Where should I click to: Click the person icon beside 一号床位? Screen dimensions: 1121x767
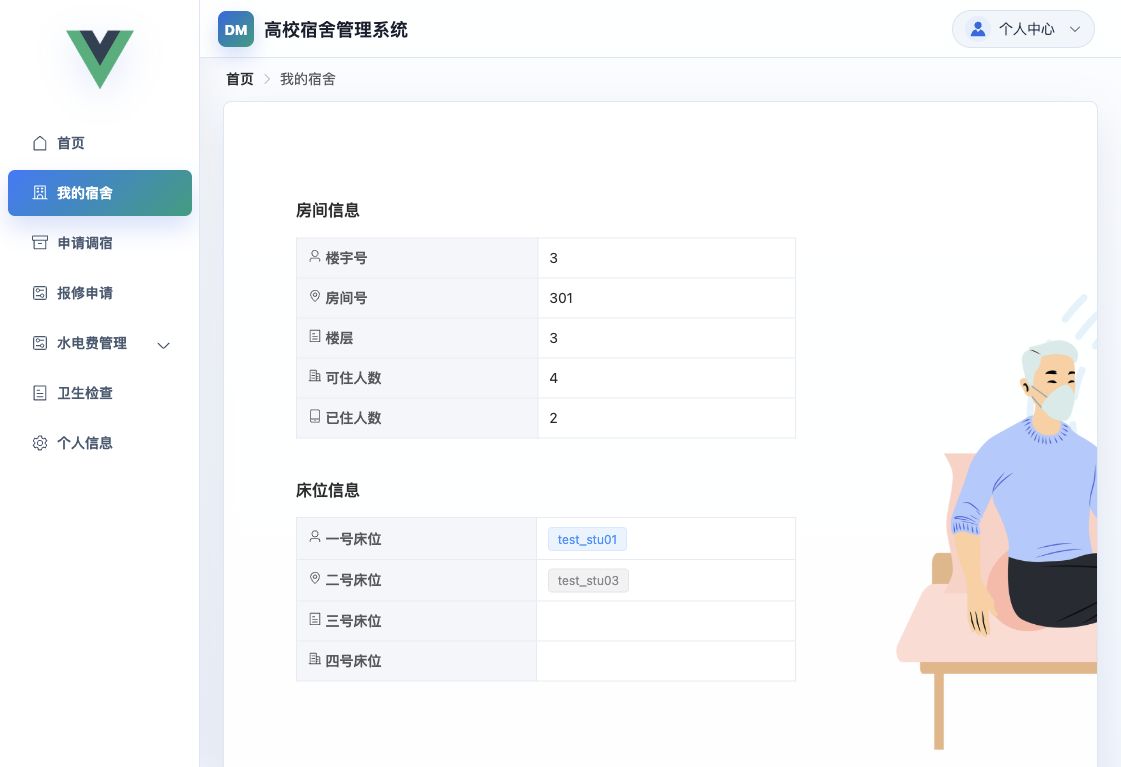pos(315,537)
